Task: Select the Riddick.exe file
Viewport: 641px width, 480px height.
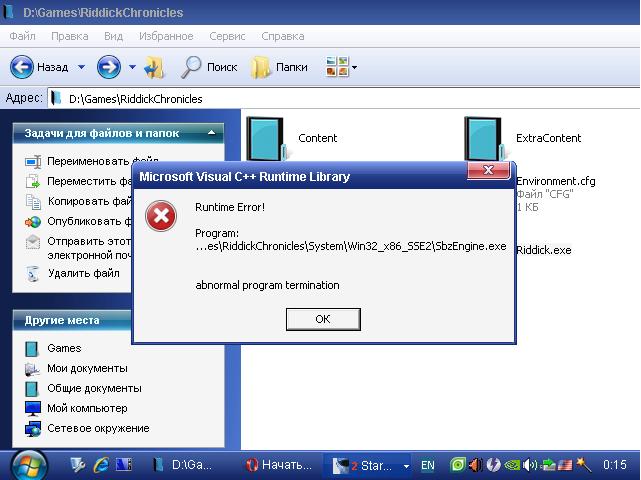Action: click(x=544, y=250)
